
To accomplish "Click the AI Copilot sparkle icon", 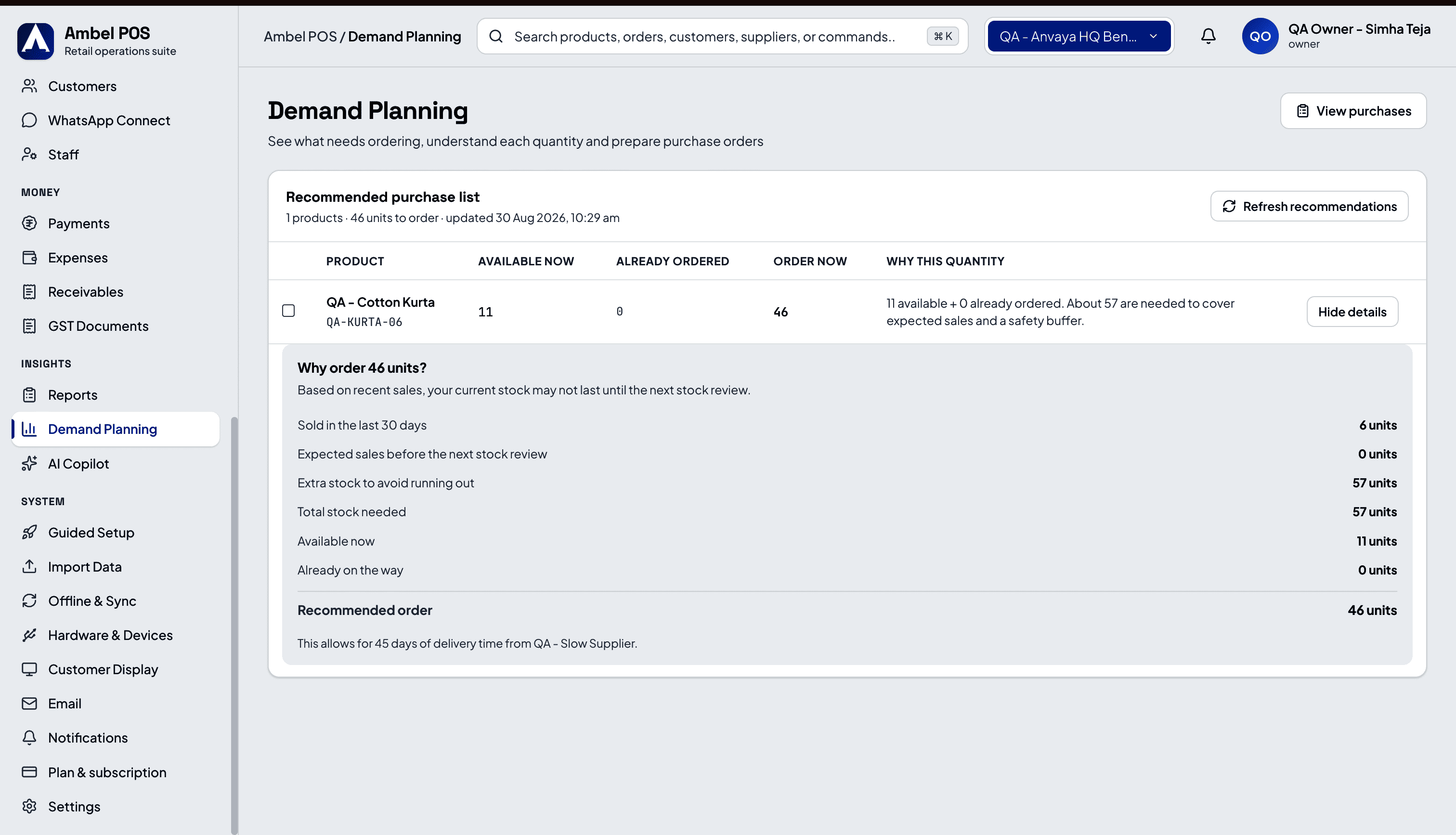I will pyautogui.click(x=29, y=463).
